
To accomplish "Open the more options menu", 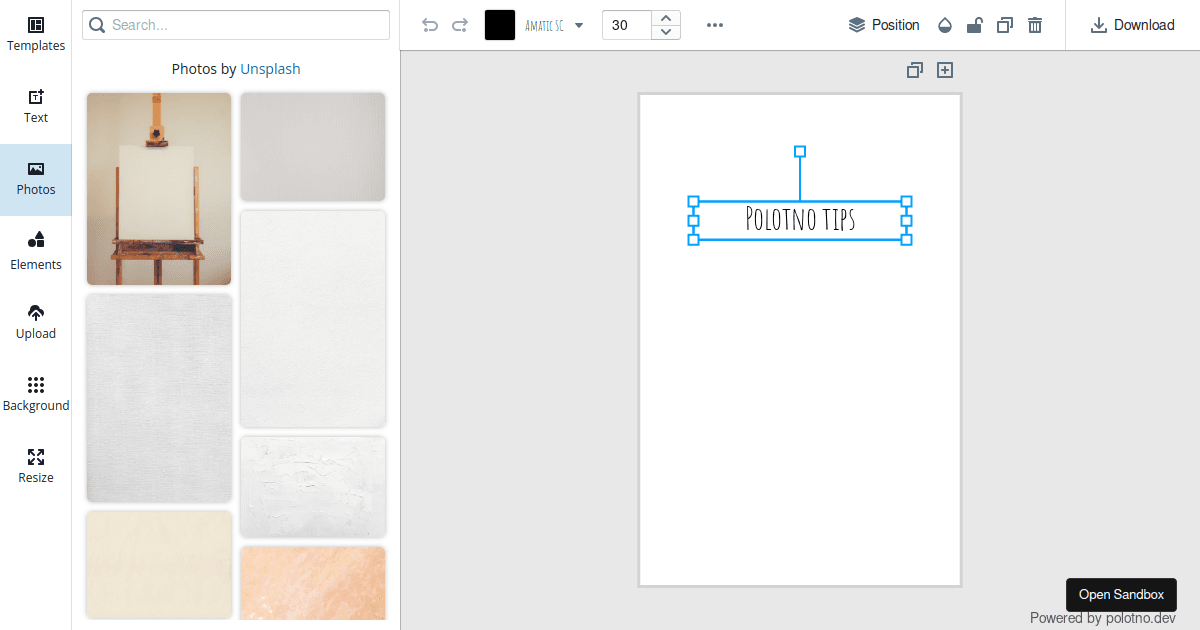I will [714, 25].
